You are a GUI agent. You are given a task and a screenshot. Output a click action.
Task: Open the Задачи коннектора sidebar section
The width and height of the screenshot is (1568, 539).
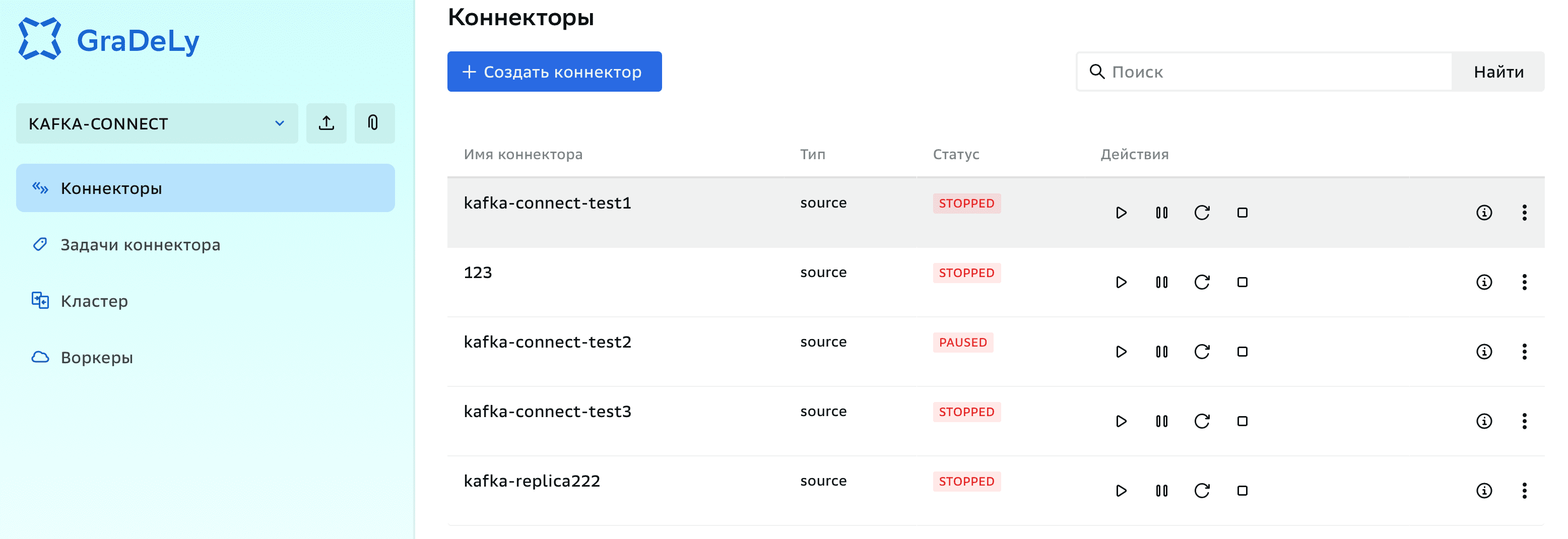140,244
